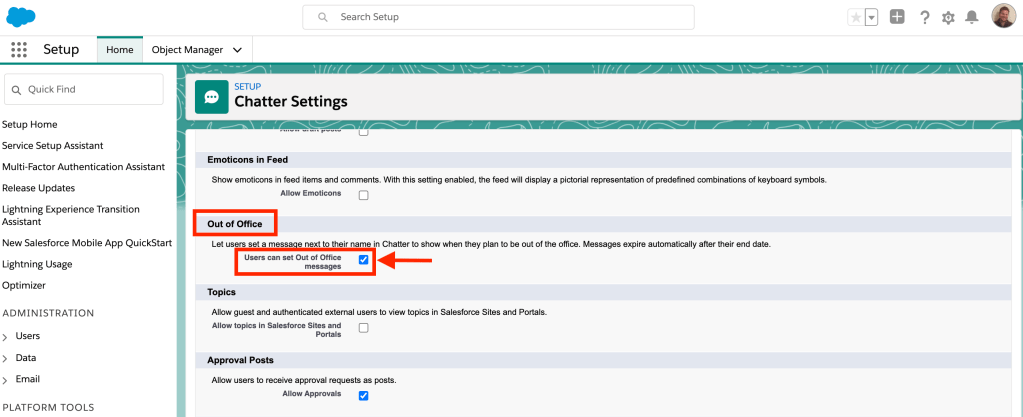Click the favorites star icon

tap(855, 17)
